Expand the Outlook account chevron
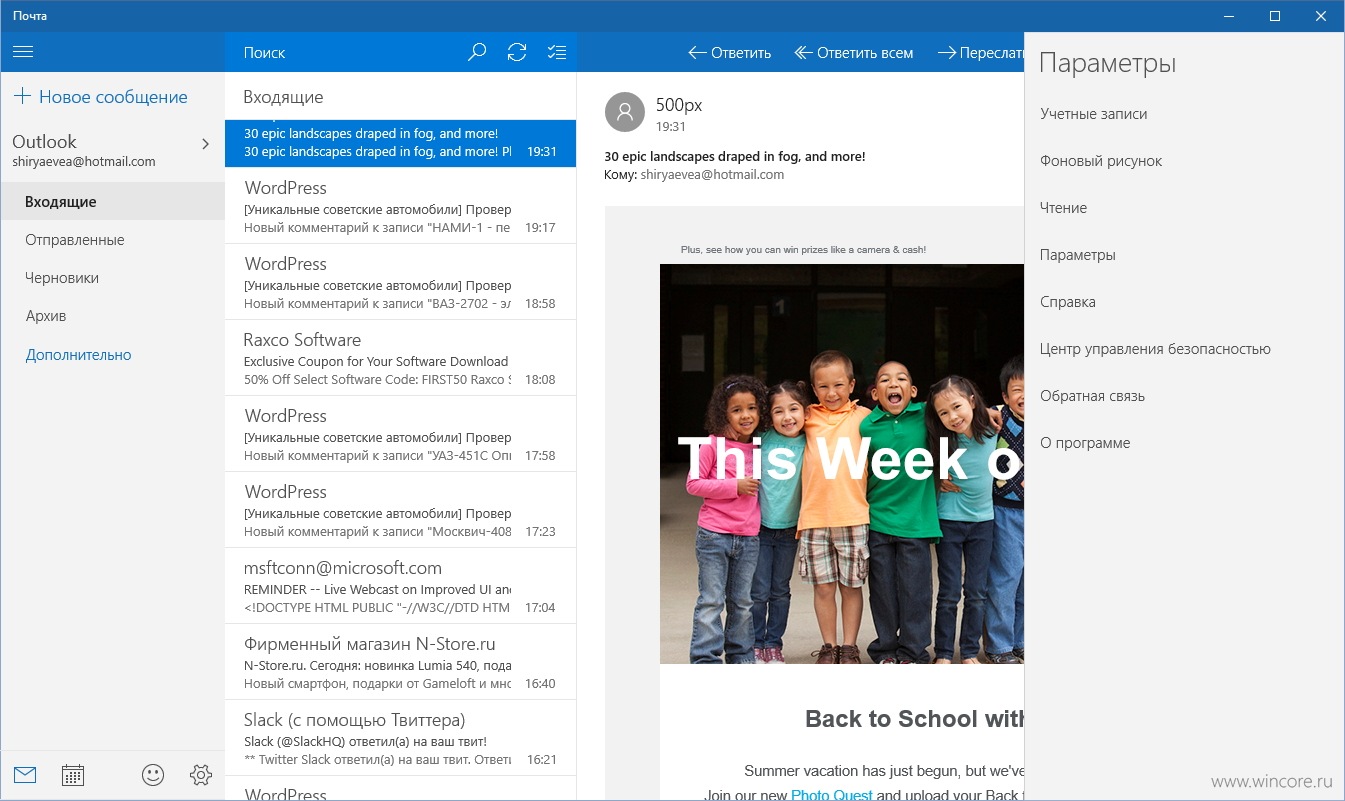1345x801 pixels. (x=206, y=144)
